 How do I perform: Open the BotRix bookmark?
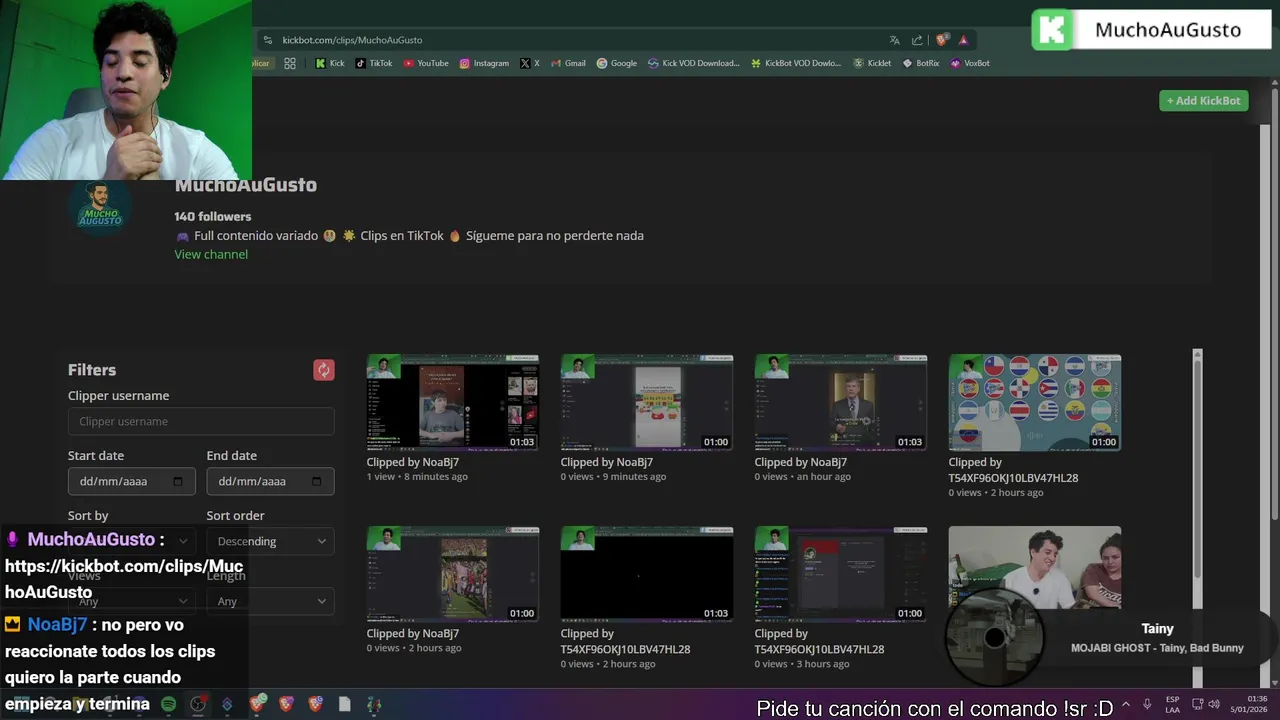921,63
